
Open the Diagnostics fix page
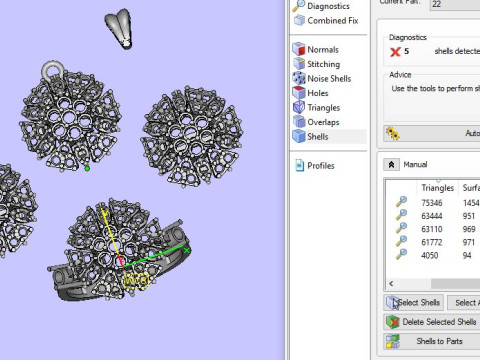pos(321,6)
